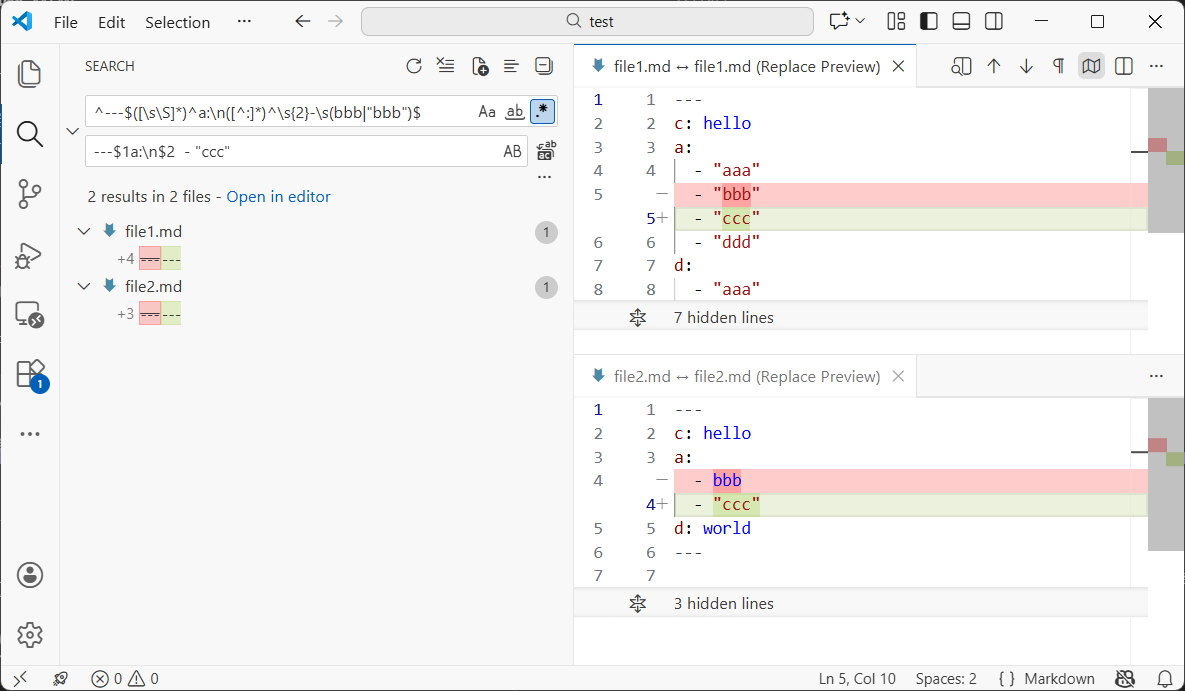This screenshot has width=1185, height=691.
Task: Open Extensions view with update badge
Action: pos(30,374)
